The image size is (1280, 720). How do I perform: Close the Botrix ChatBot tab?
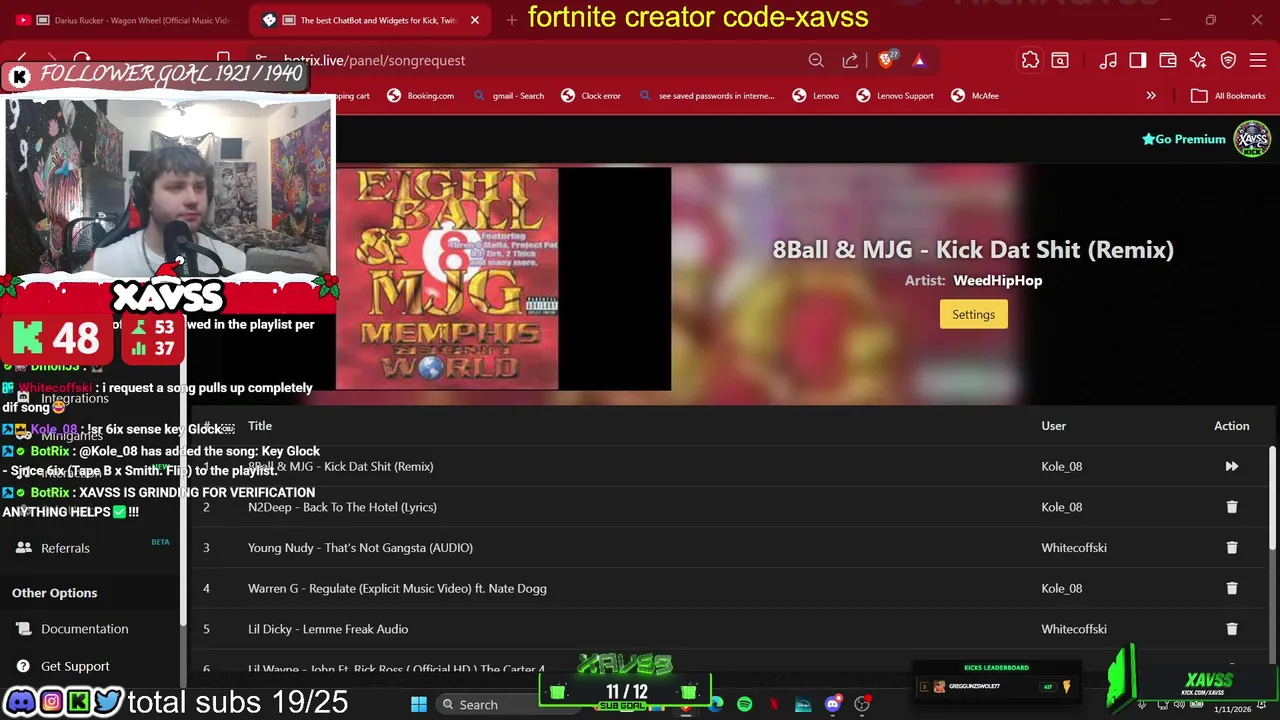click(475, 20)
